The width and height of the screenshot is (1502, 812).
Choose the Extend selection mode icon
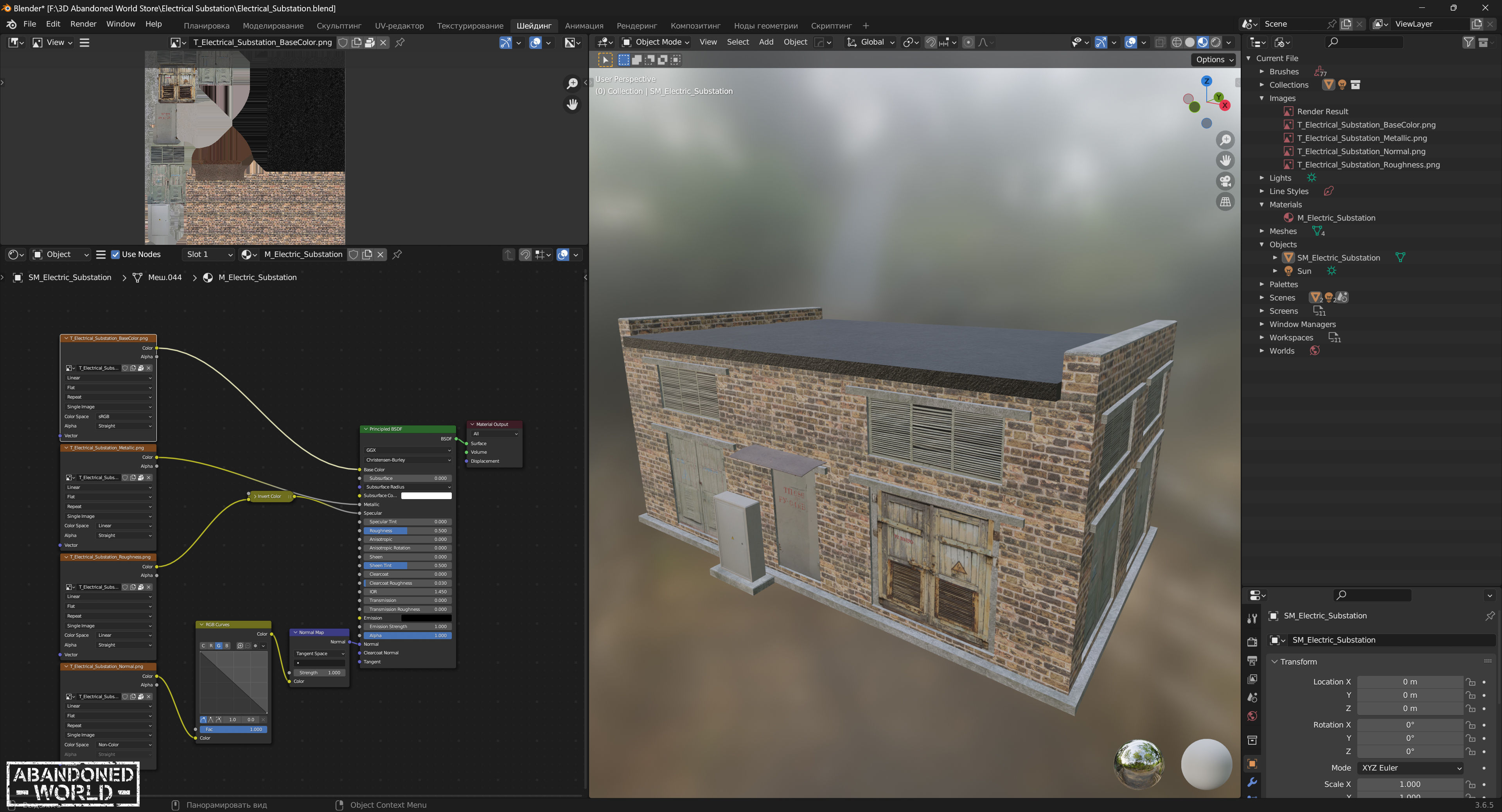637,59
